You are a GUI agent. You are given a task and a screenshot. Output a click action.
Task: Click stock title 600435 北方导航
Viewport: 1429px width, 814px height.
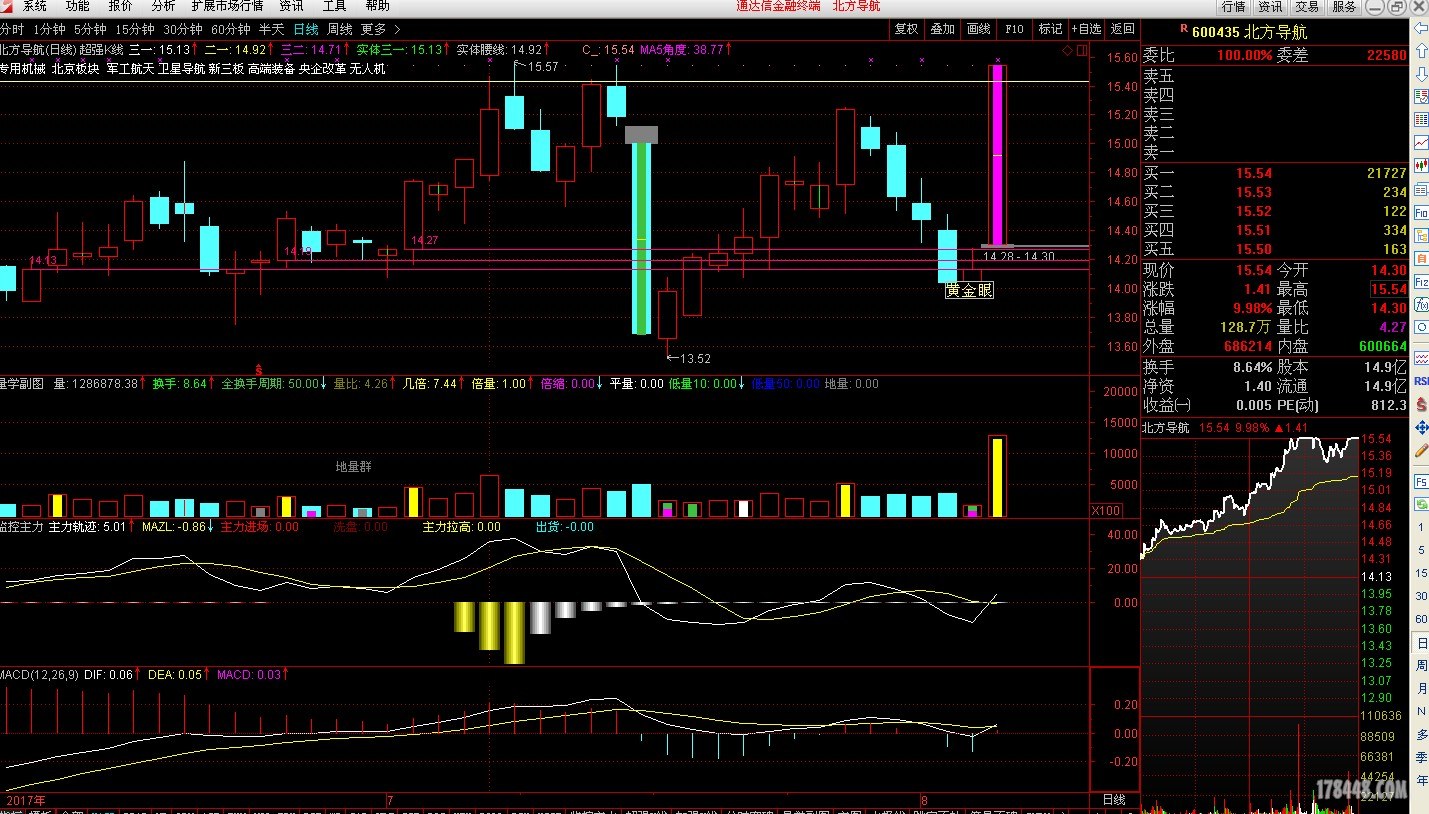click(x=1248, y=32)
